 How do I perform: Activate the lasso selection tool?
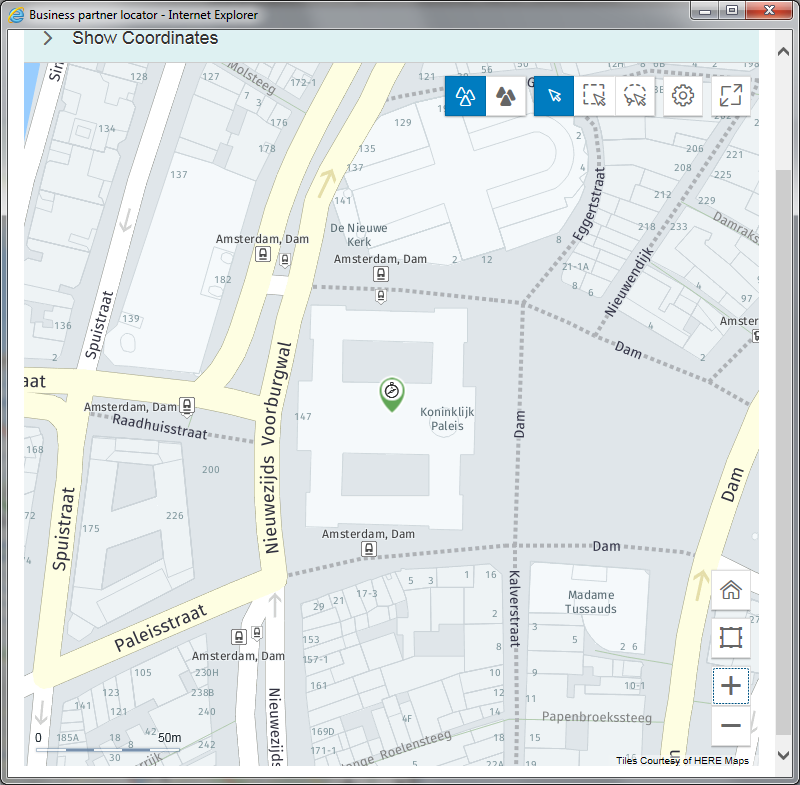[x=634, y=96]
